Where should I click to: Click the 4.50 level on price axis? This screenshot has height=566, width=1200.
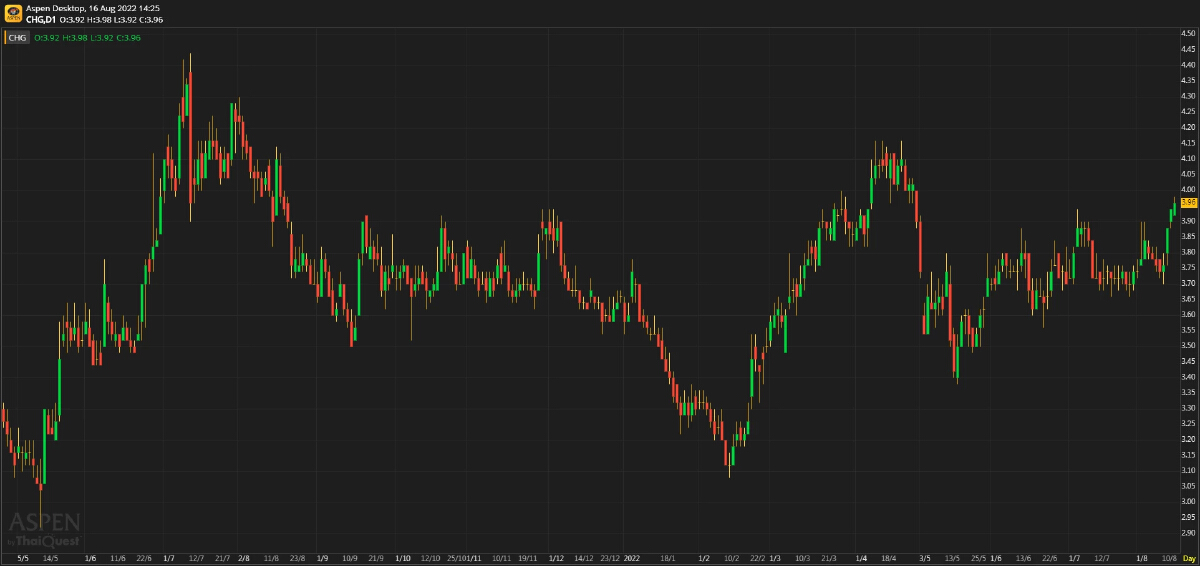click(x=1188, y=34)
